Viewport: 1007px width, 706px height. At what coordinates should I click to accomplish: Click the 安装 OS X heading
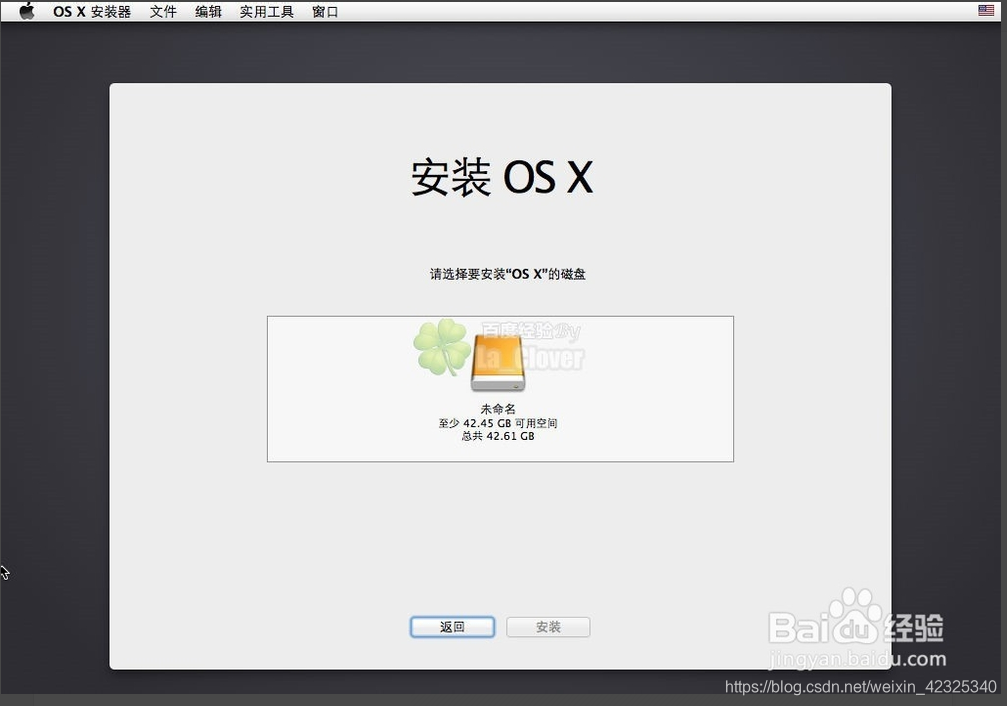[x=502, y=177]
